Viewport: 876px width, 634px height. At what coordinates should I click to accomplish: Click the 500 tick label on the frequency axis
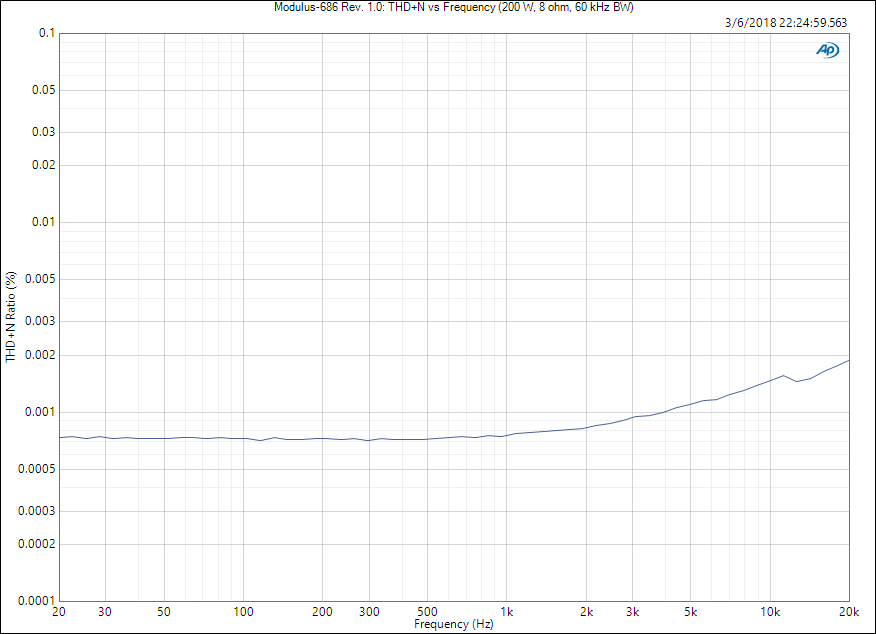(x=427, y=612)
